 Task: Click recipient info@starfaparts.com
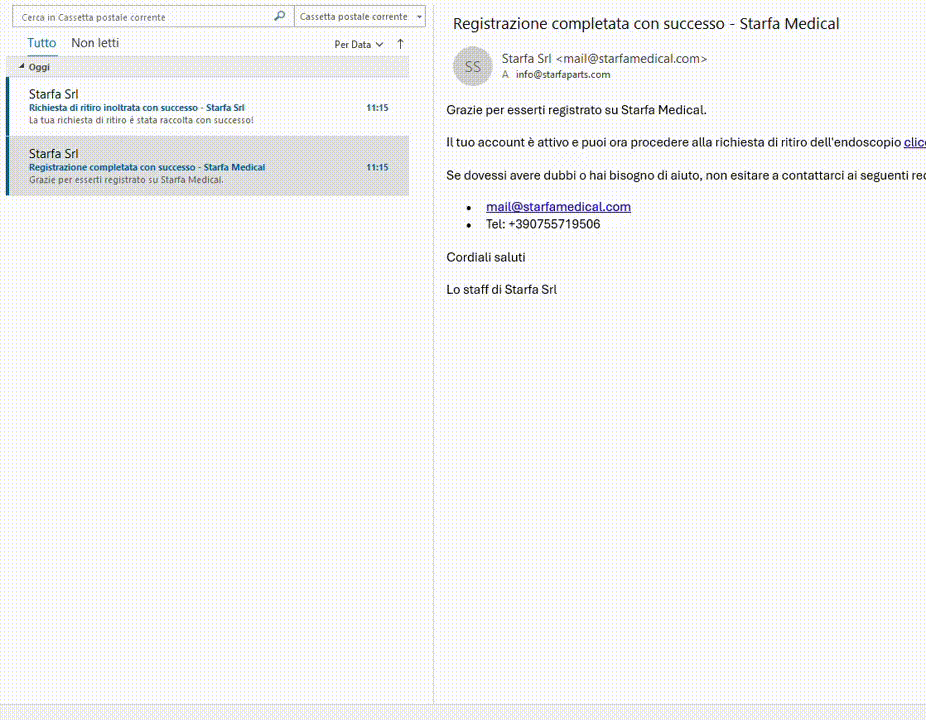pyautogui.click(x=563, y=74)
